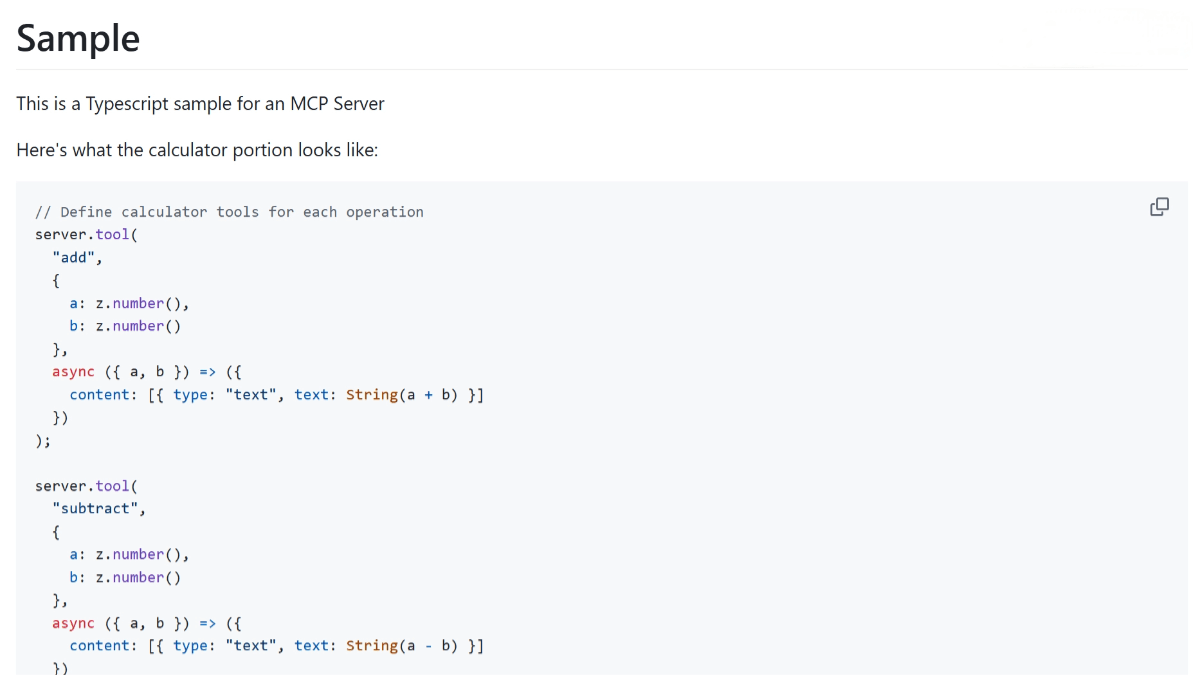The height and width of the screenshot is (675, 1200).
Task: Click 'a: z.number(),' in the subtract tool
Action: [x=129, y=554]
